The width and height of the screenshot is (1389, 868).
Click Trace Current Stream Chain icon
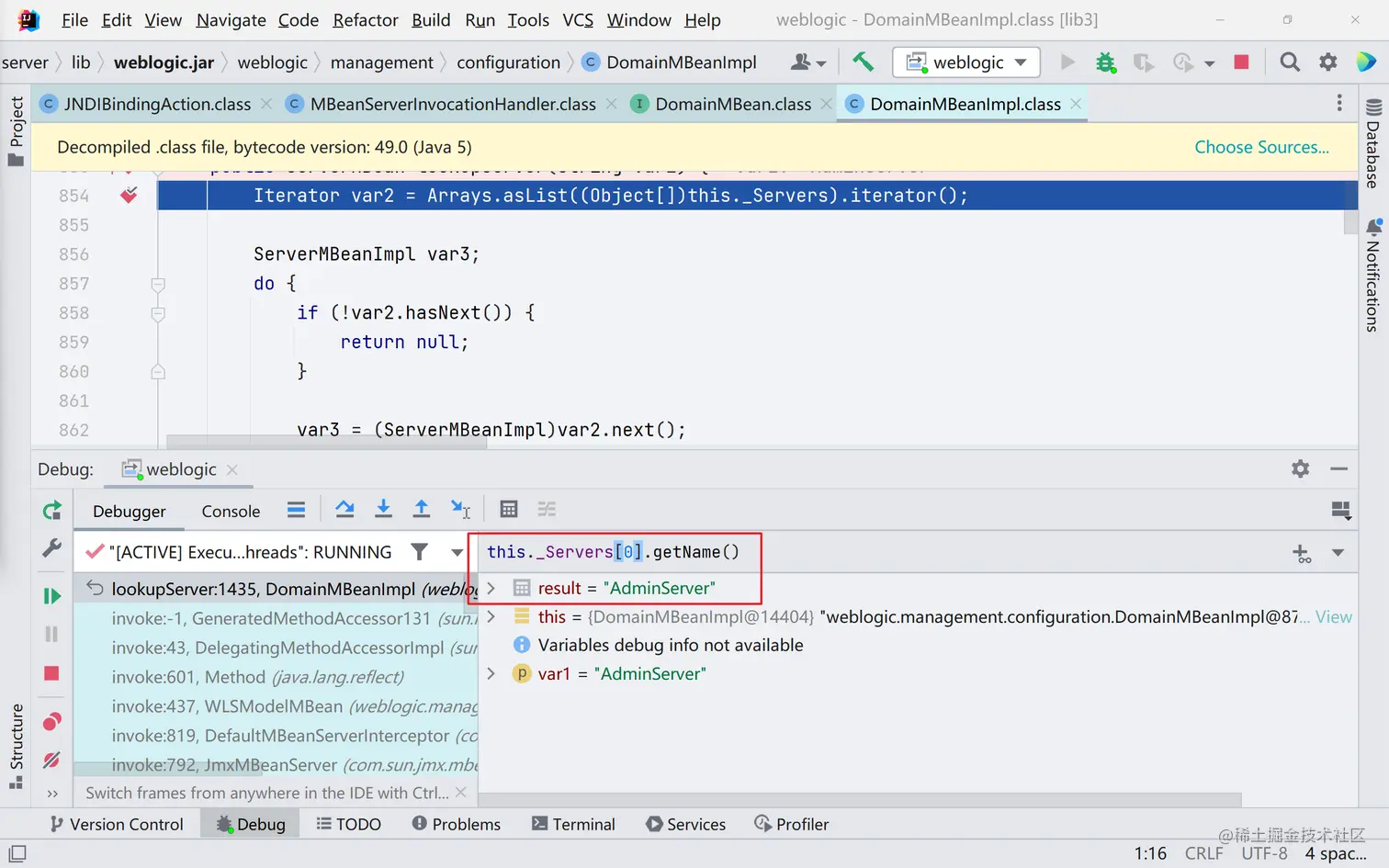pos(548,509)
